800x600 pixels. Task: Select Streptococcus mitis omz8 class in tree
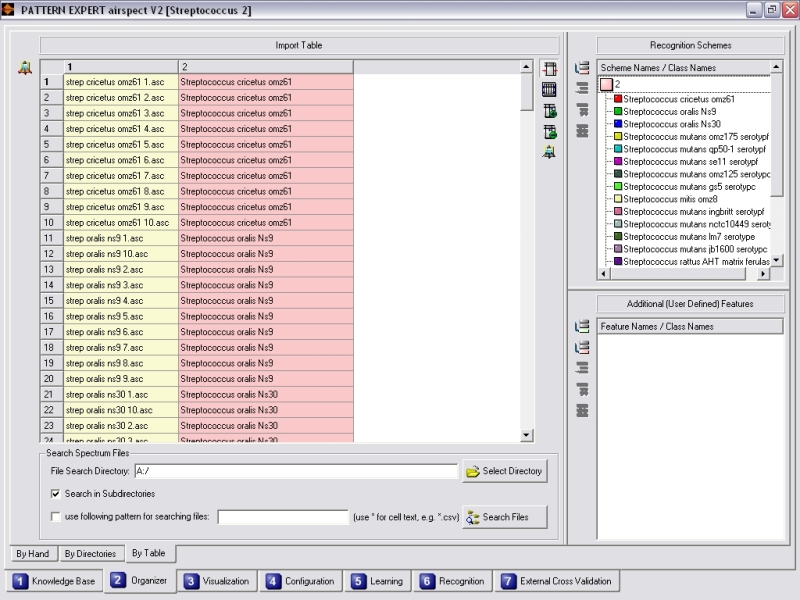tap(669, 199)
